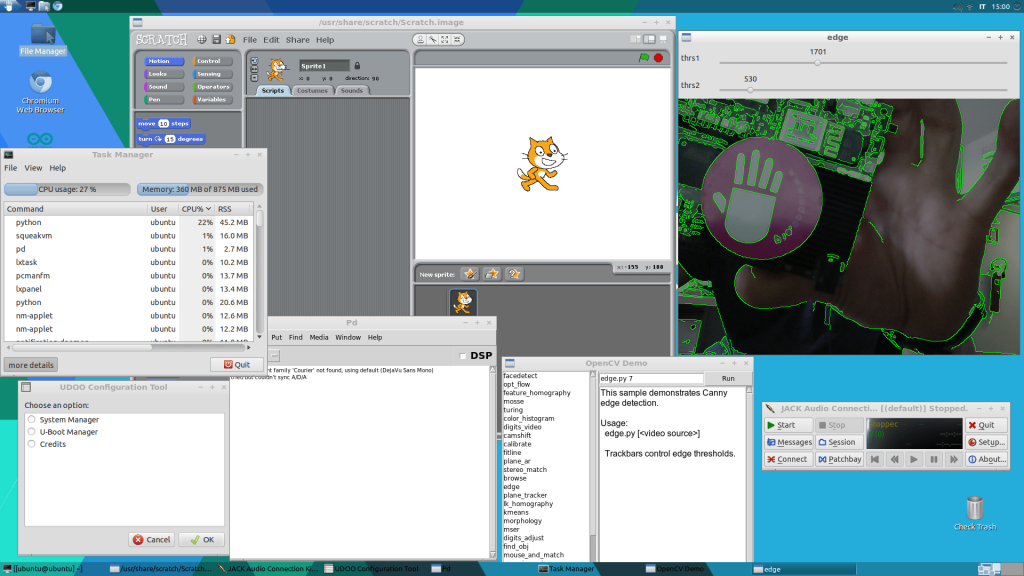Screen dimensions: 1024x576
Task: Click JACK transport rewind button
Action: tap(895, 460)
